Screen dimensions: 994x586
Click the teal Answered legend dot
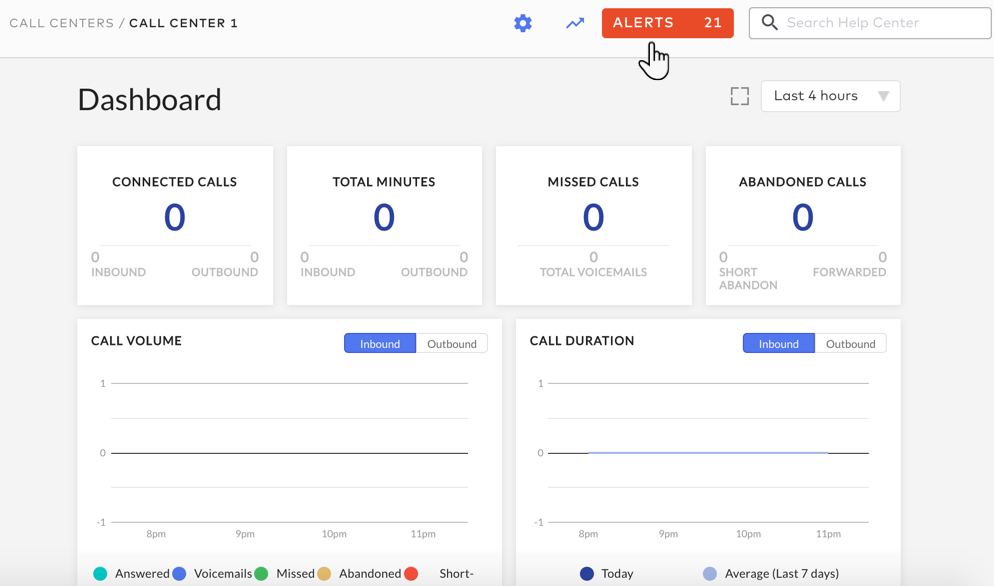97,573
